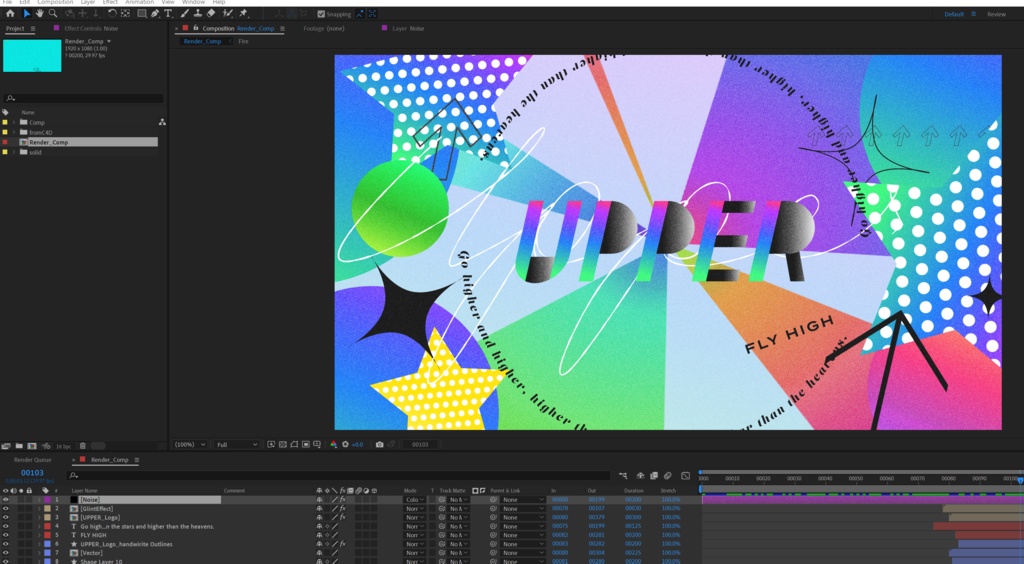Select the Pen tool
Screen dimensions: 1024x564
point(155,13)
